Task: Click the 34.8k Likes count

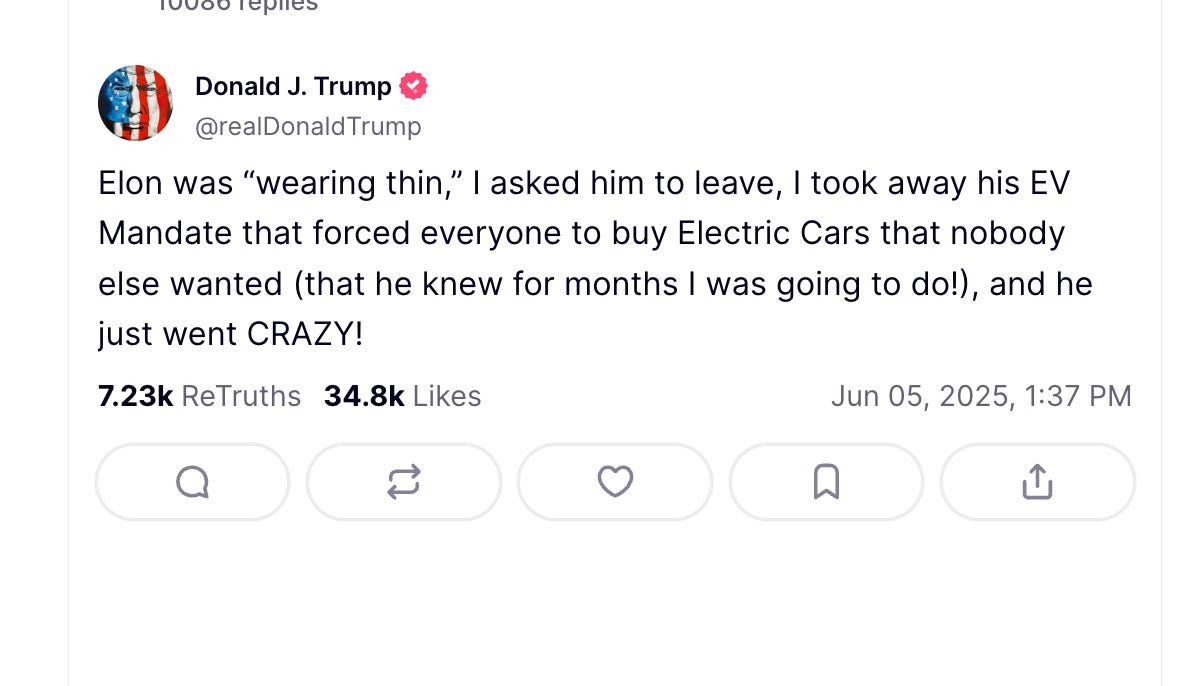Action: [402, 396]
